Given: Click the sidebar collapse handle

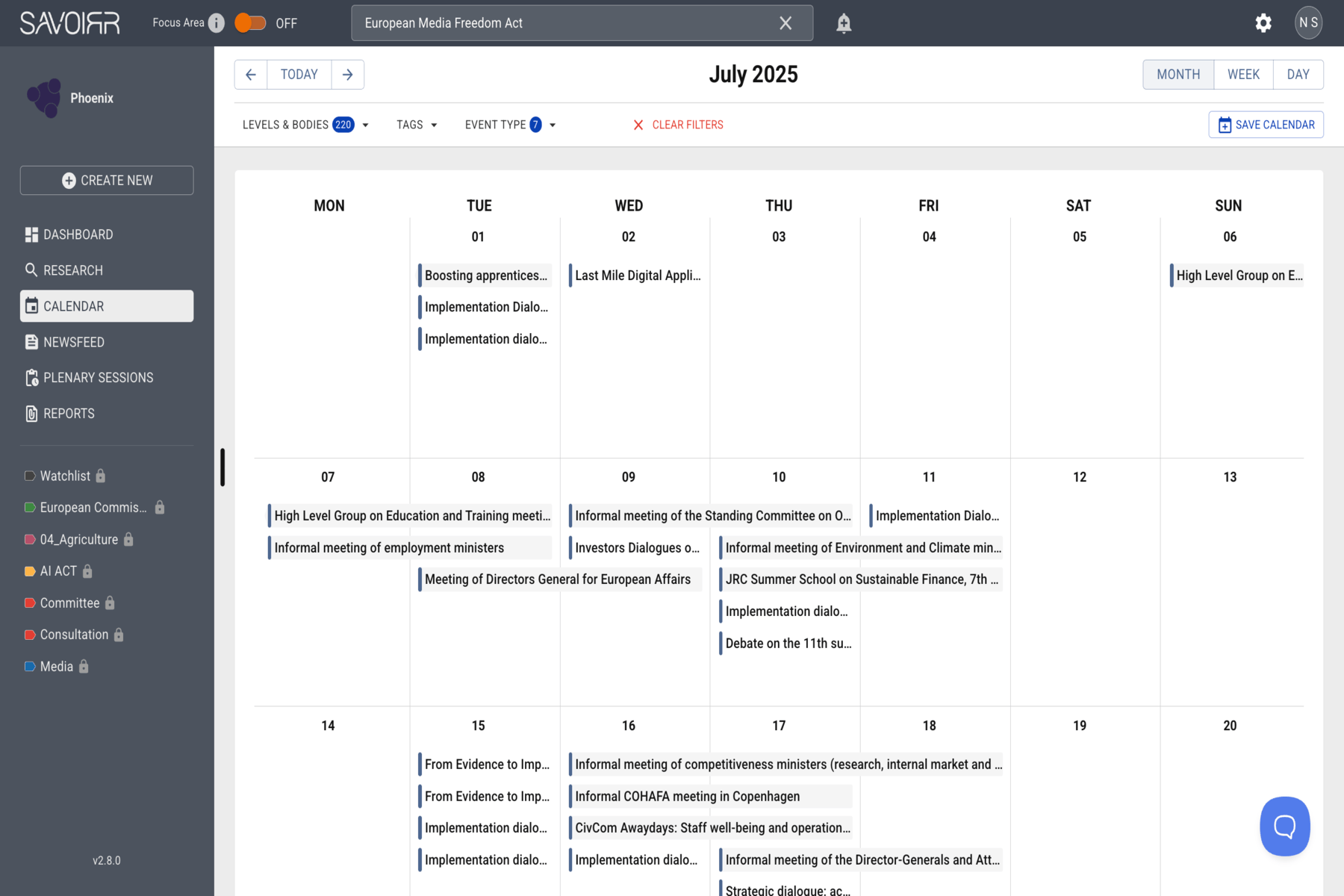Looking at the screenshot, I should coord(223,467).
